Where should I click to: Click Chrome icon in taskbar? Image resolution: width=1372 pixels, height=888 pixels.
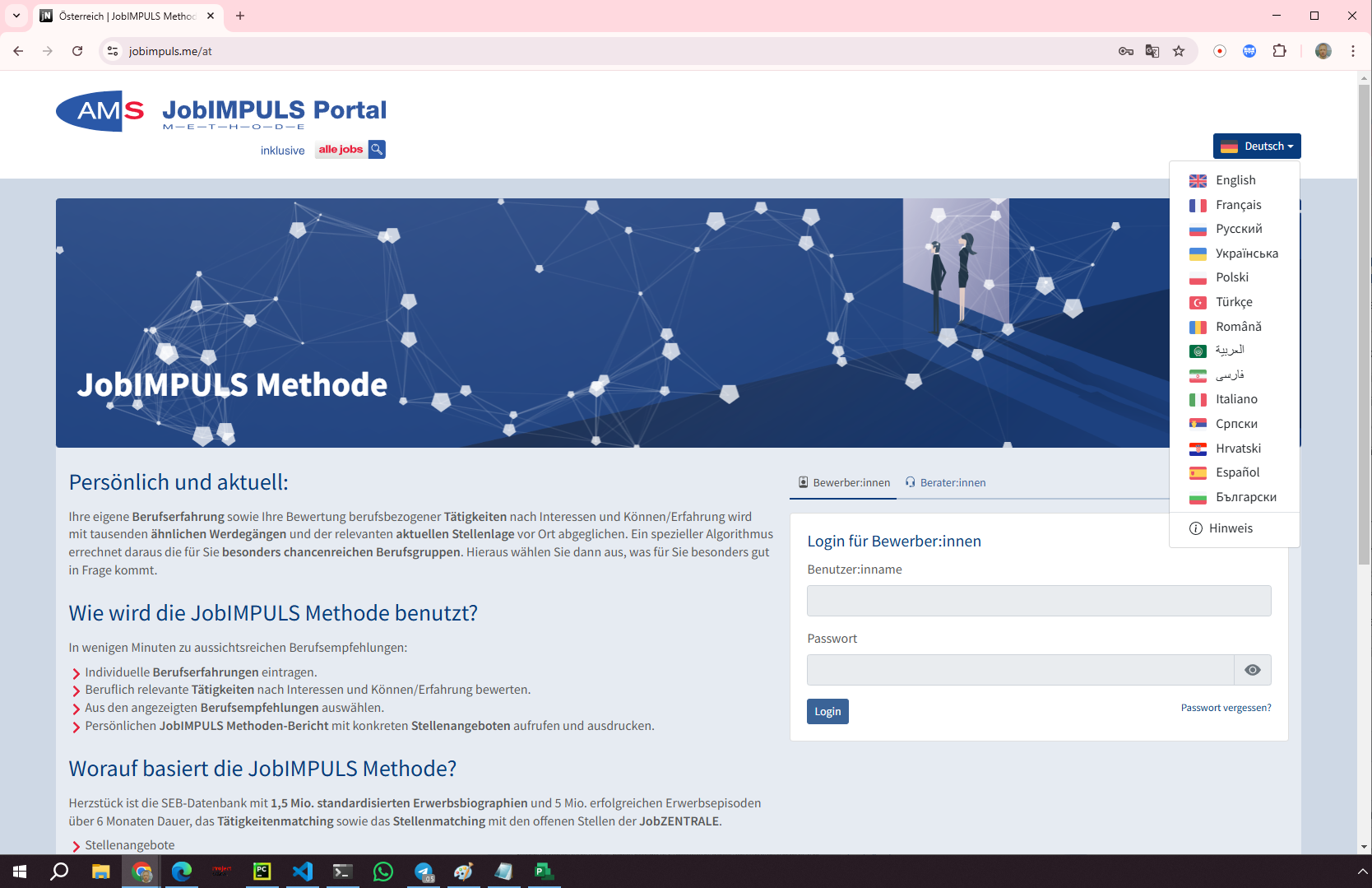pos(141,872)
